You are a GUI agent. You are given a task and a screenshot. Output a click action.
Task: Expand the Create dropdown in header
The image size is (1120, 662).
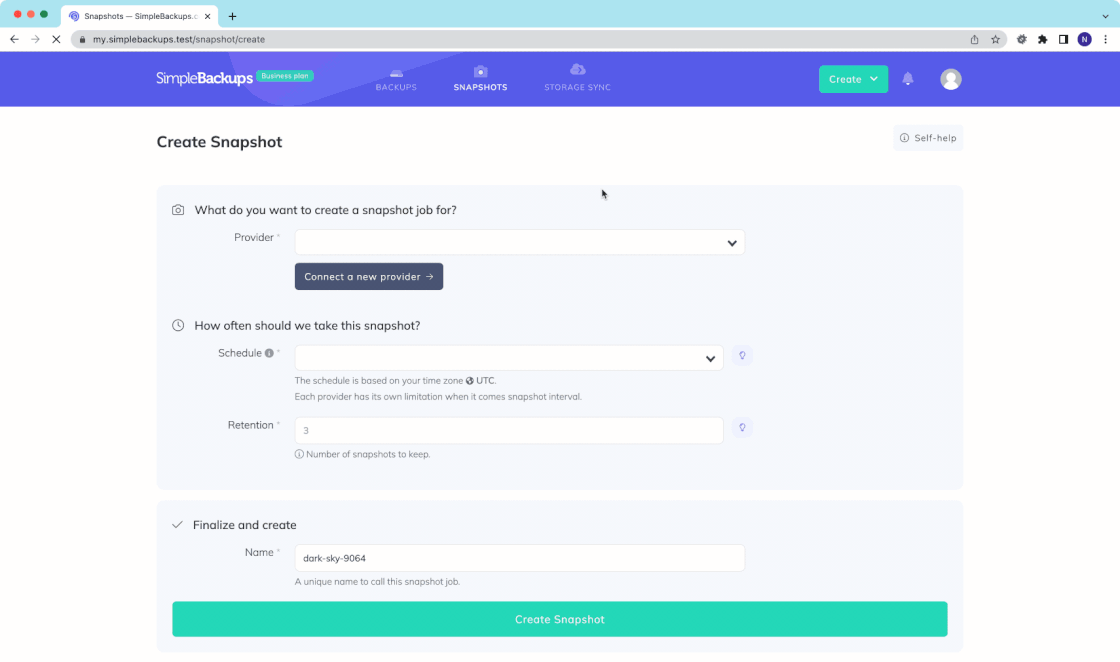(x=853, y=79)
